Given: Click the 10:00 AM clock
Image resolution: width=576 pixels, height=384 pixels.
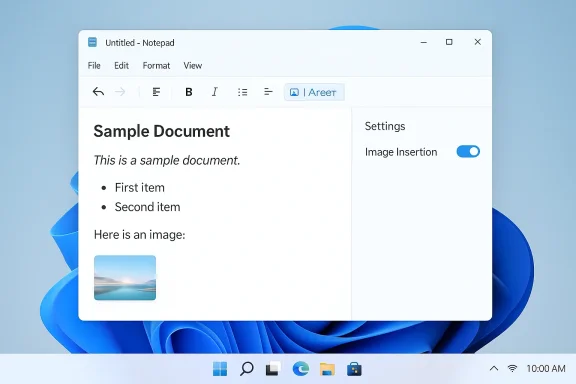Looking at the screenshot, I should [546, 369].
